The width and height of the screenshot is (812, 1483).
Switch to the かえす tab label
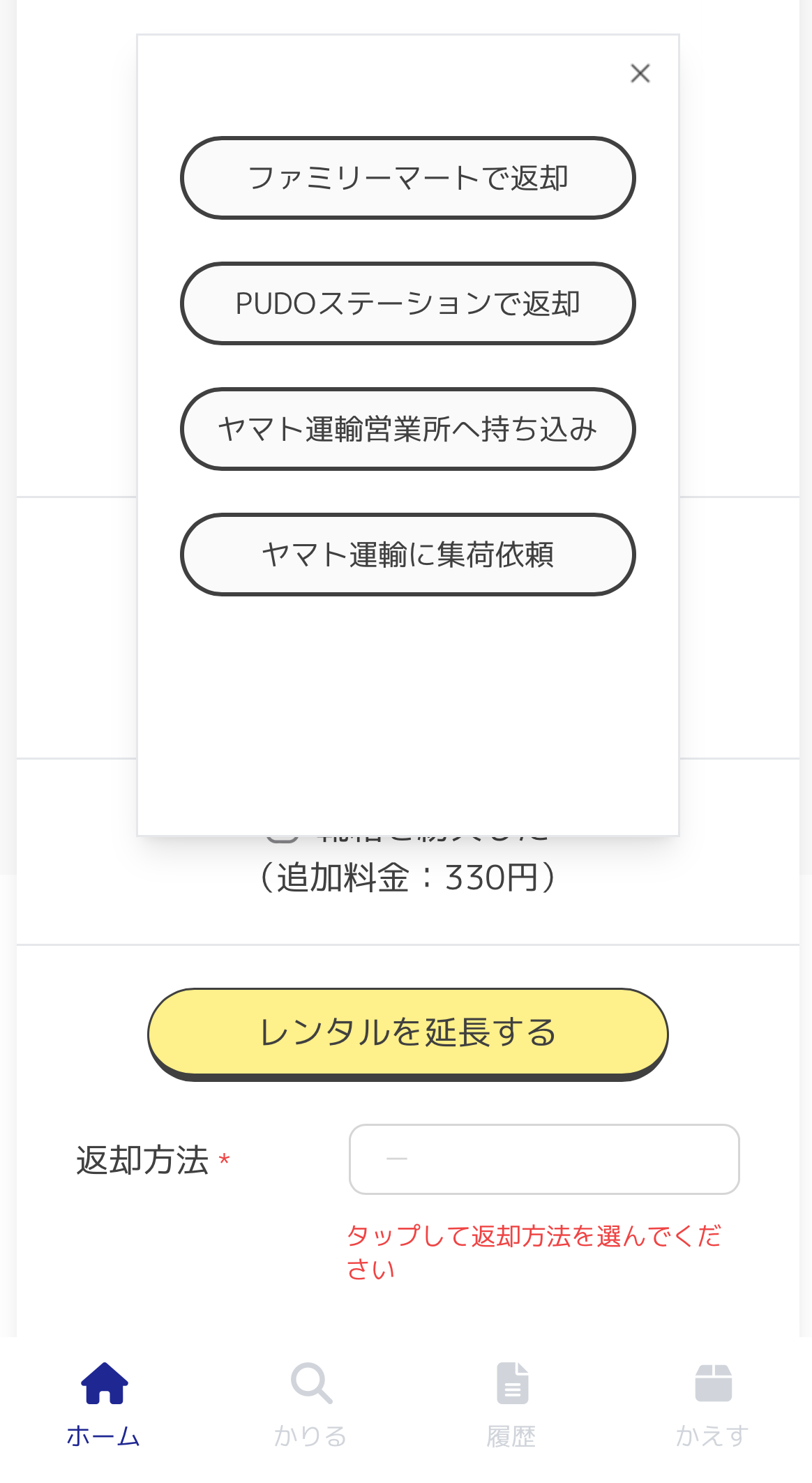[713, 1436]
